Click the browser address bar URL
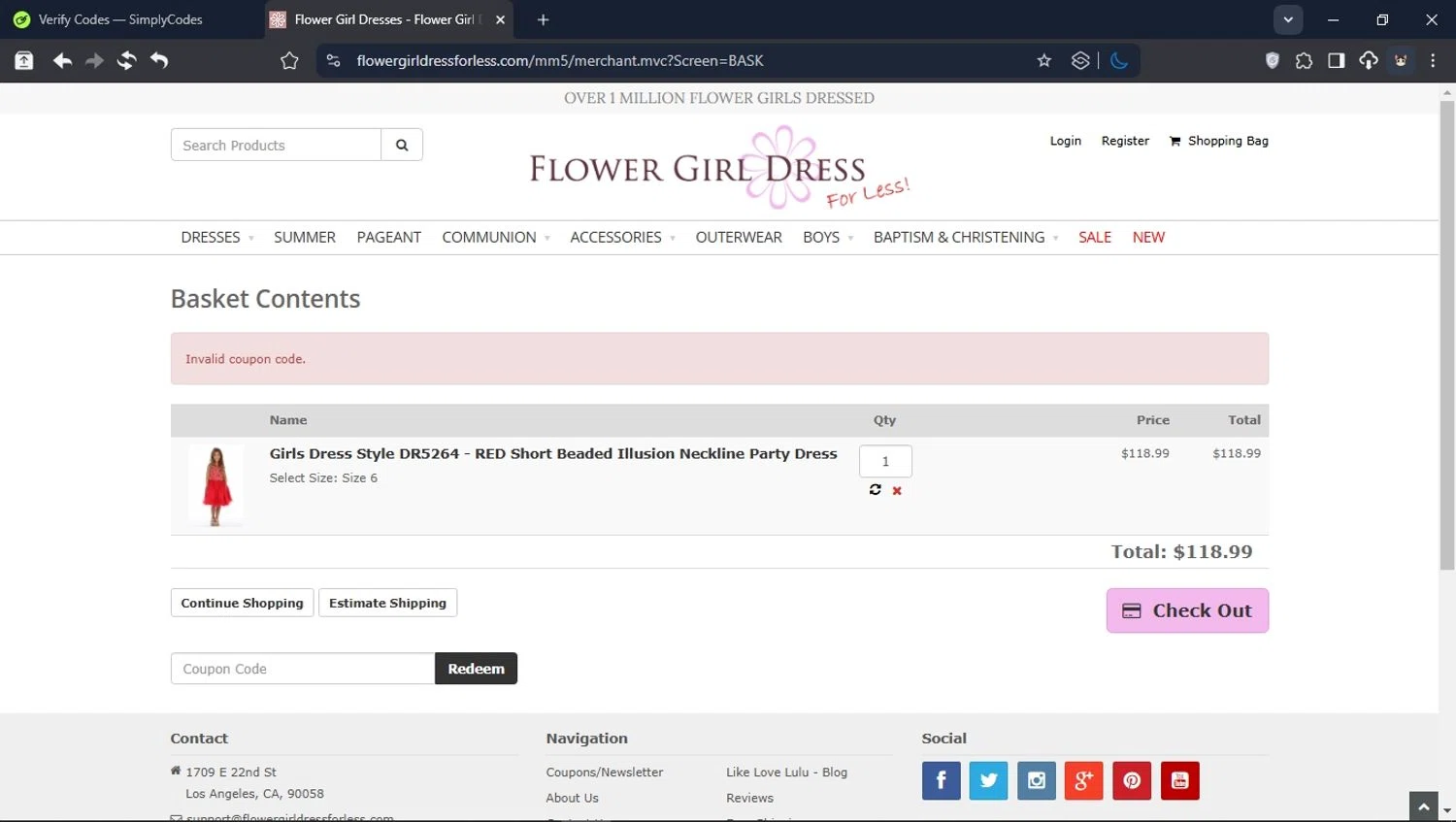This screenshot has height=822, width=1456. click(560, 60)
